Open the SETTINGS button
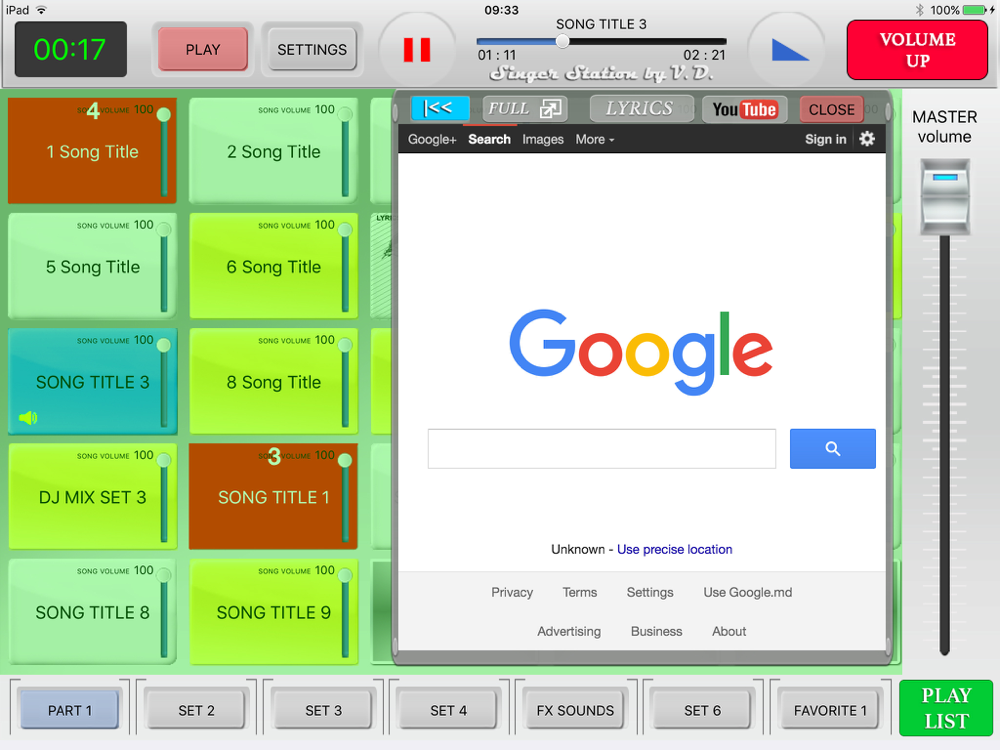This screenshot has width=1000, height=750. (312, 50)
